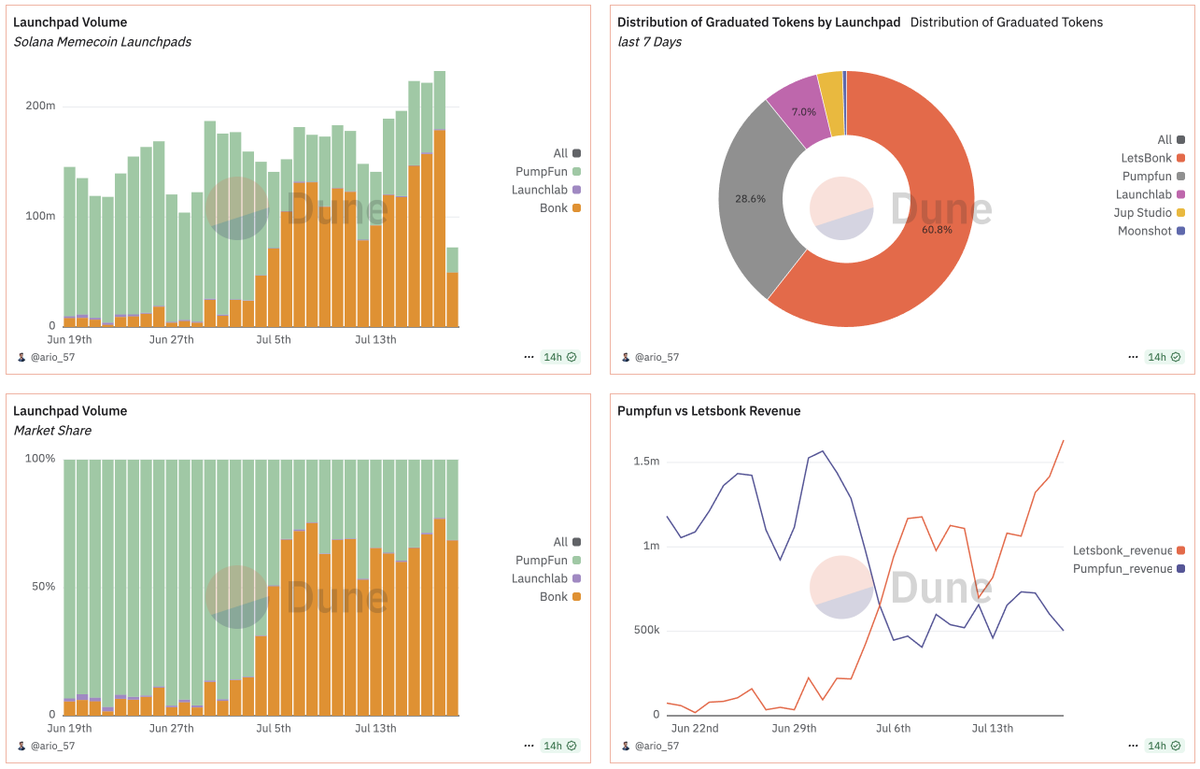
Task: Click the 'last 7 Days' subtitle
Action: click(650, 42)
